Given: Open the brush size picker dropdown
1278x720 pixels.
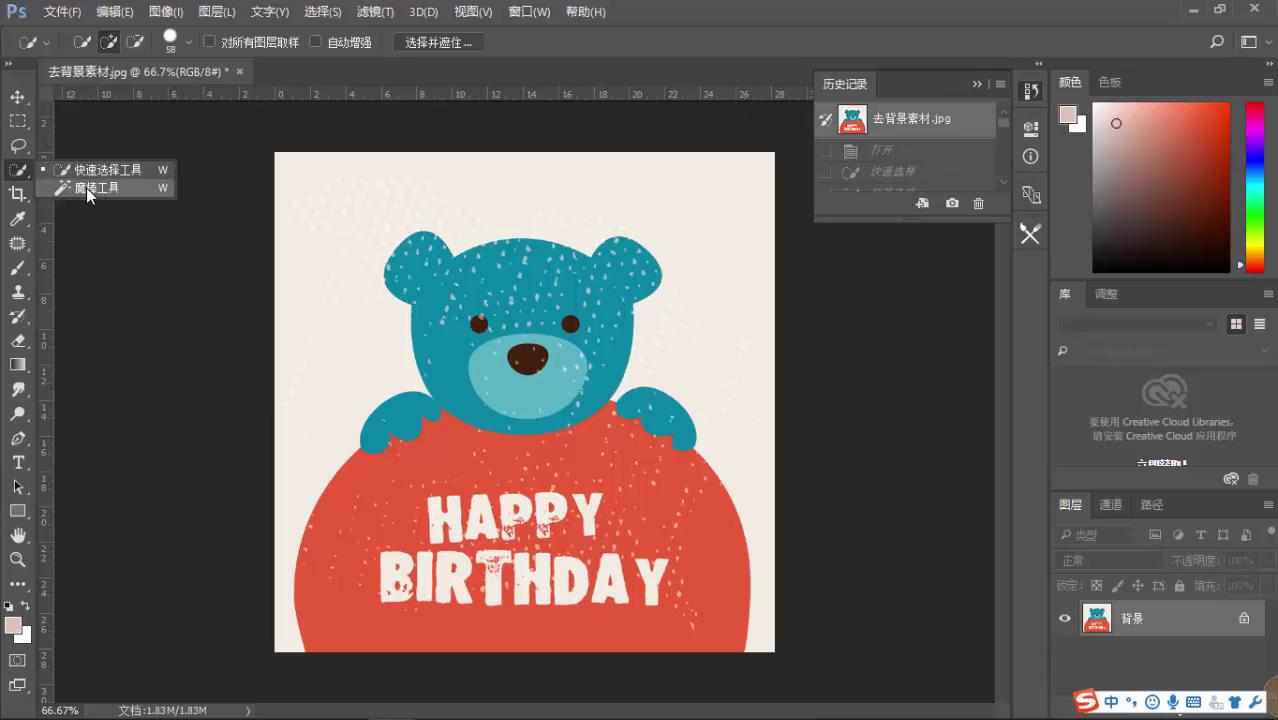Looking at the screenshot, I should click(188, 42).
